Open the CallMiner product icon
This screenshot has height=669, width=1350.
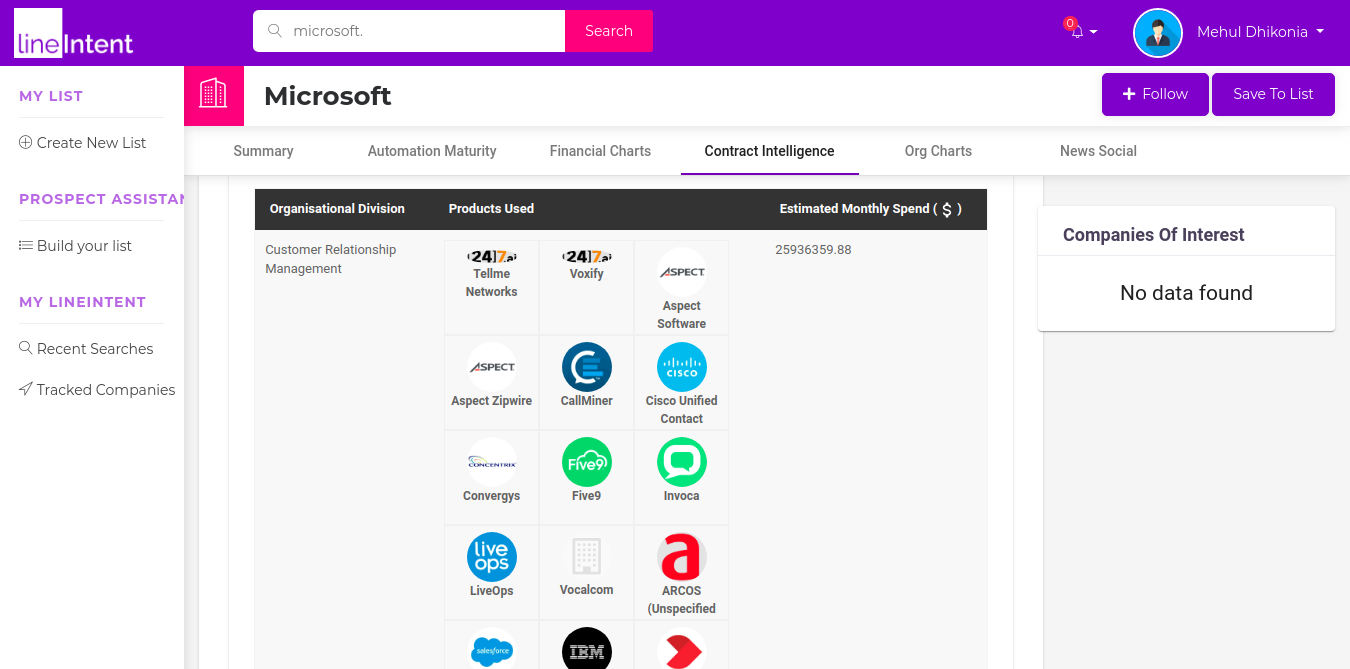point(587,367)
